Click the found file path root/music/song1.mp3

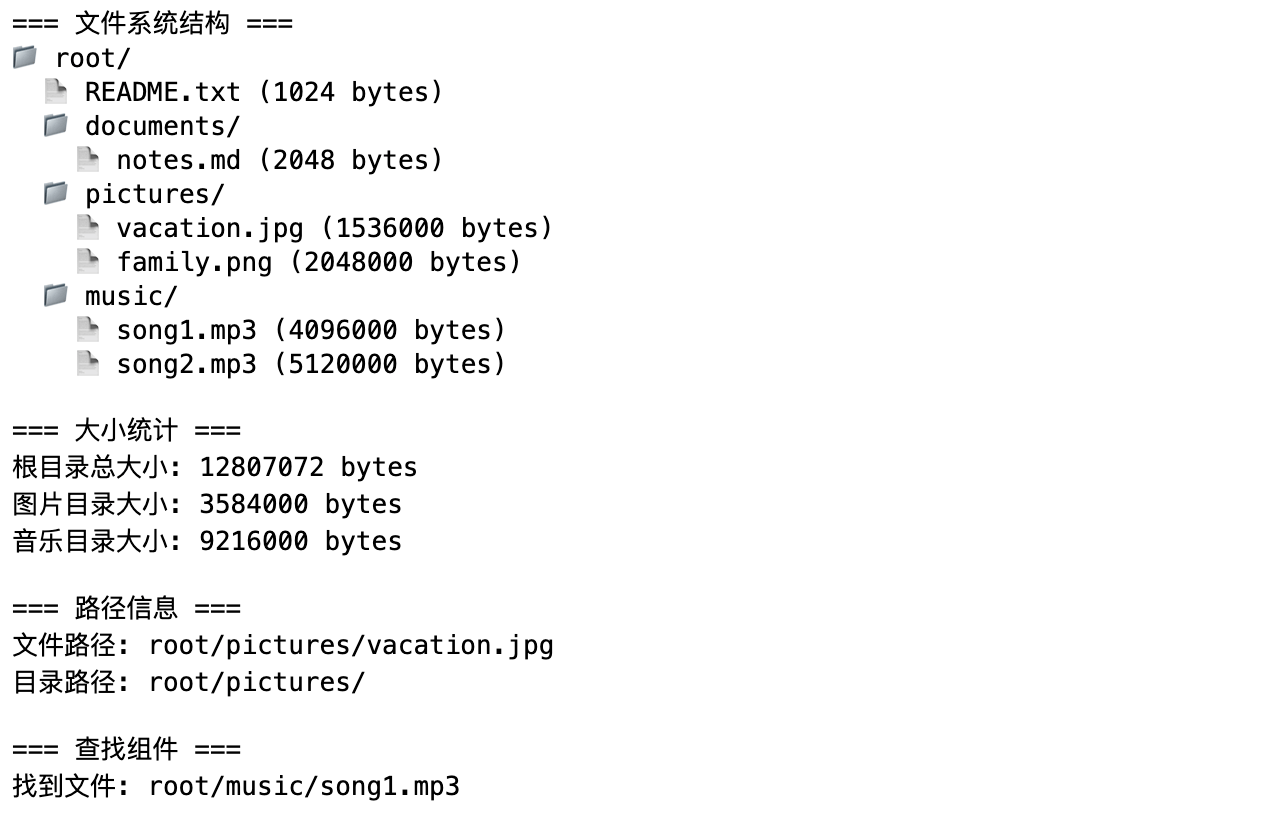coord(304,787)
